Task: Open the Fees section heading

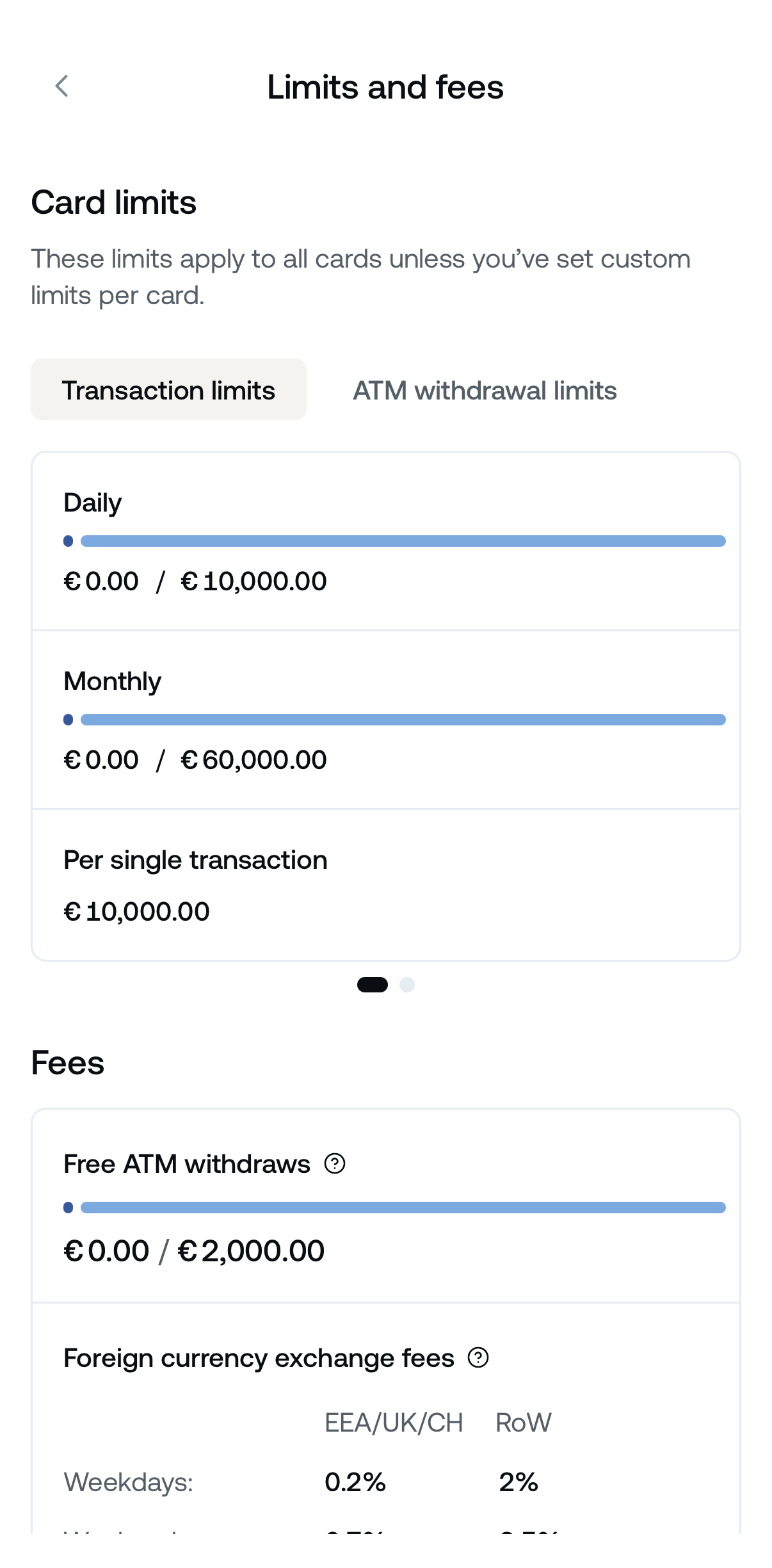Action: pyautogui.click(x=68, y=1062)
